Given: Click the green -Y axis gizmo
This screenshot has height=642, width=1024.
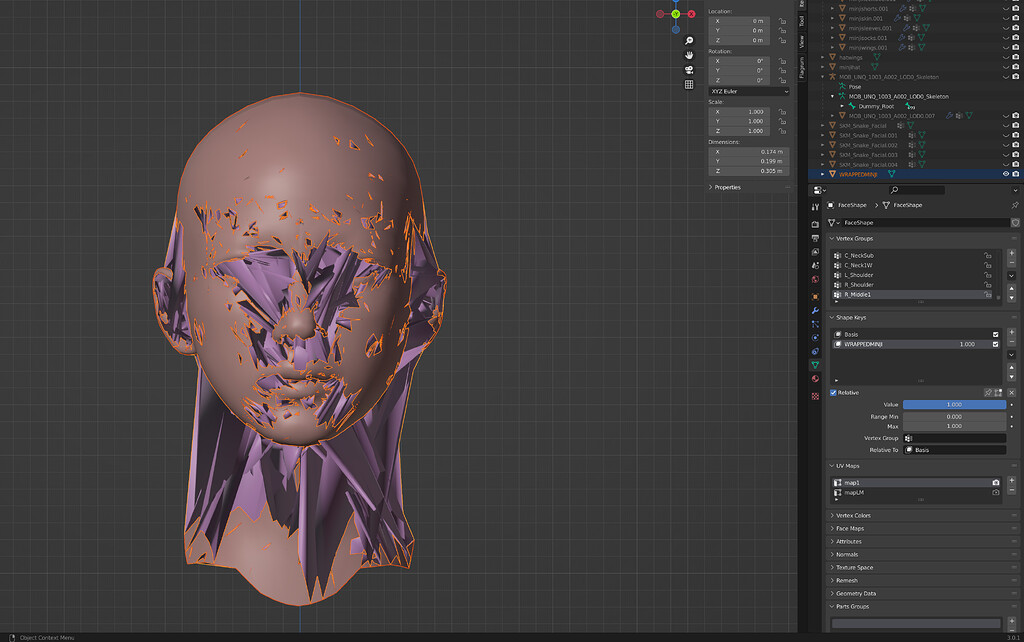Looking at the screenshot, I should (x=676, y=14).
